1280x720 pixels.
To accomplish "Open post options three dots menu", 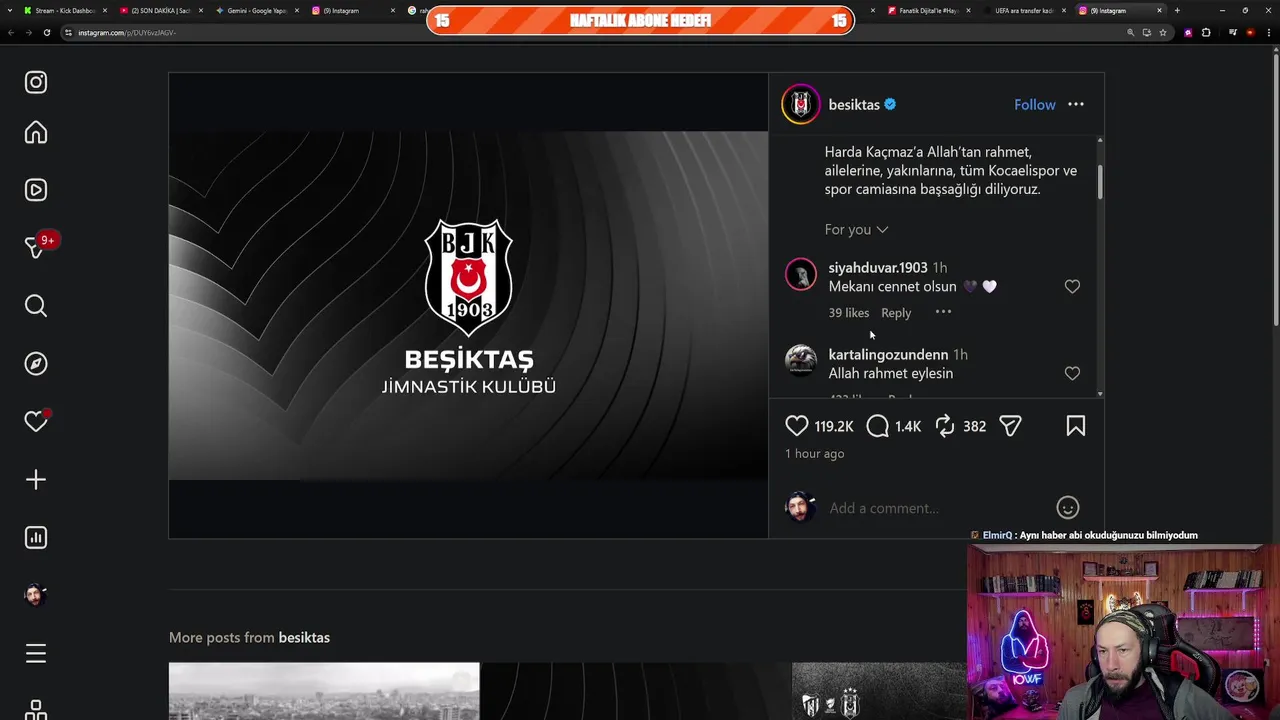I will click(x=1076, y=104).
